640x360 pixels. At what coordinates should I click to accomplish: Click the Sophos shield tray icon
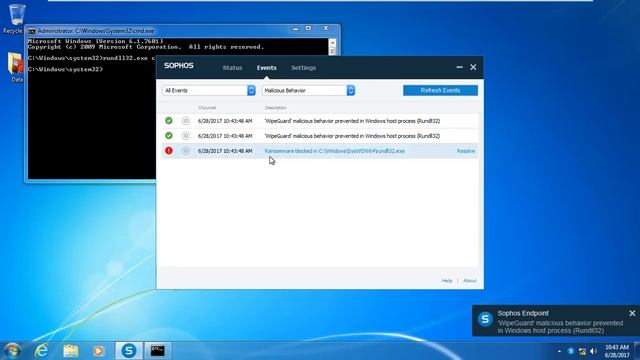(571, 351)
